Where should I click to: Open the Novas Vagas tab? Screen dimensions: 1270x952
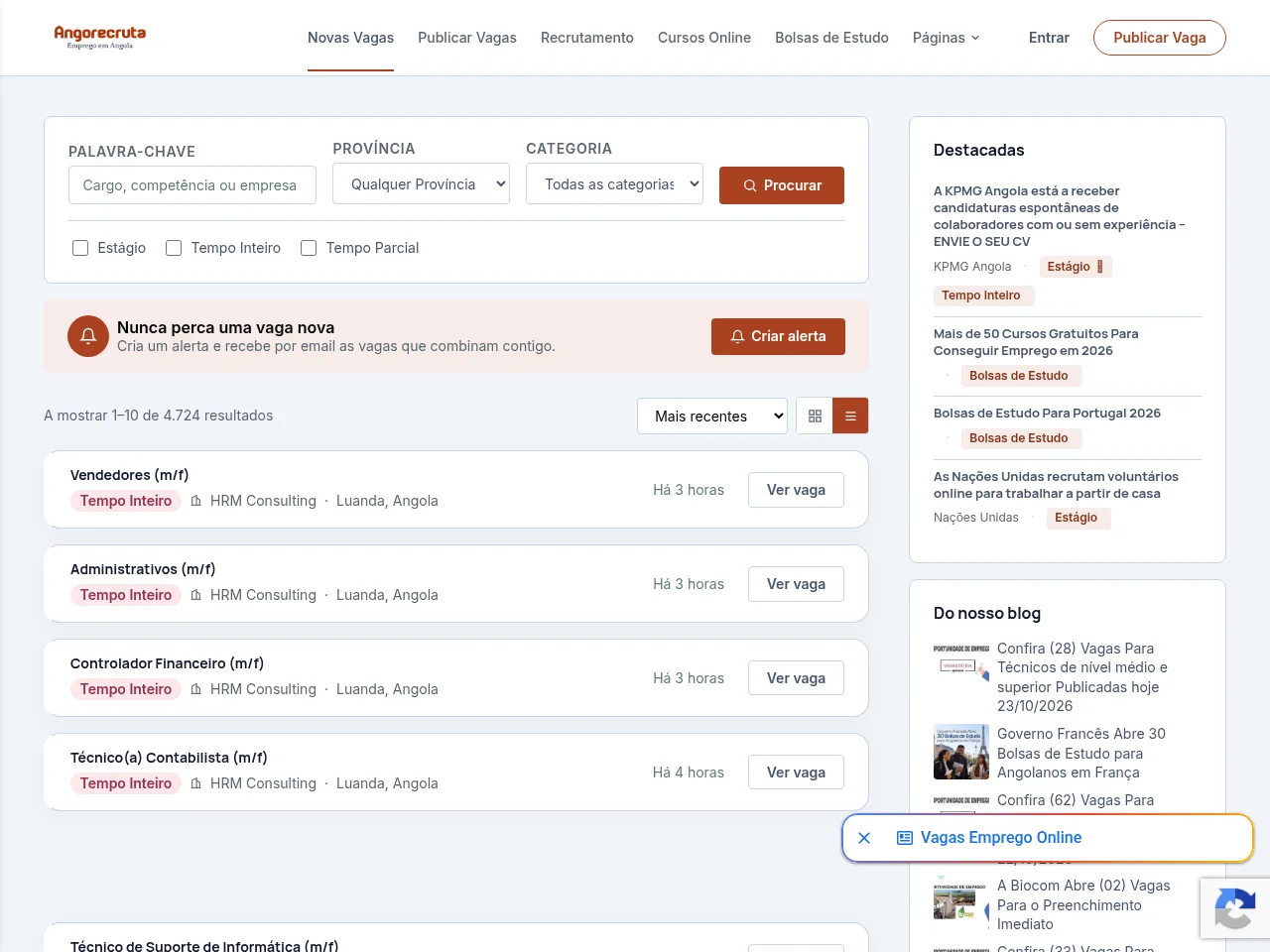click(350, 38)
